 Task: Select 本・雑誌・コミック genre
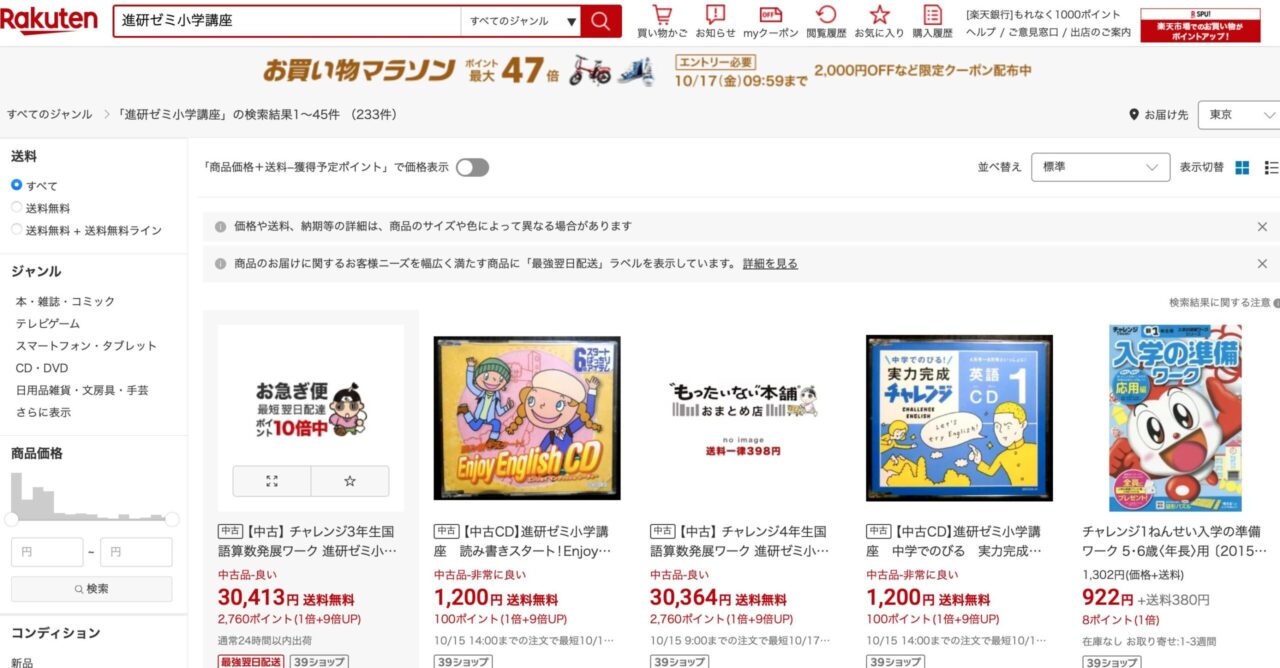(65, 301)
